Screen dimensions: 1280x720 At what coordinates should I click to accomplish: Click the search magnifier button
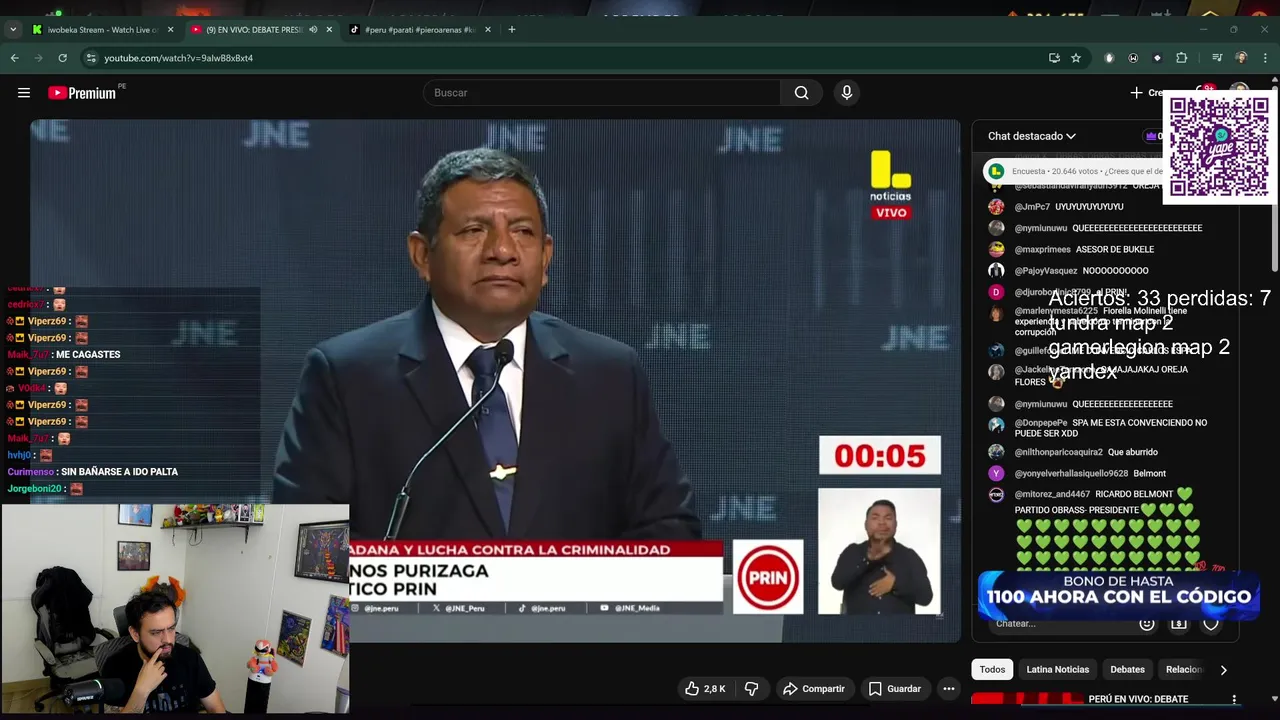click(x=801, y=93)
